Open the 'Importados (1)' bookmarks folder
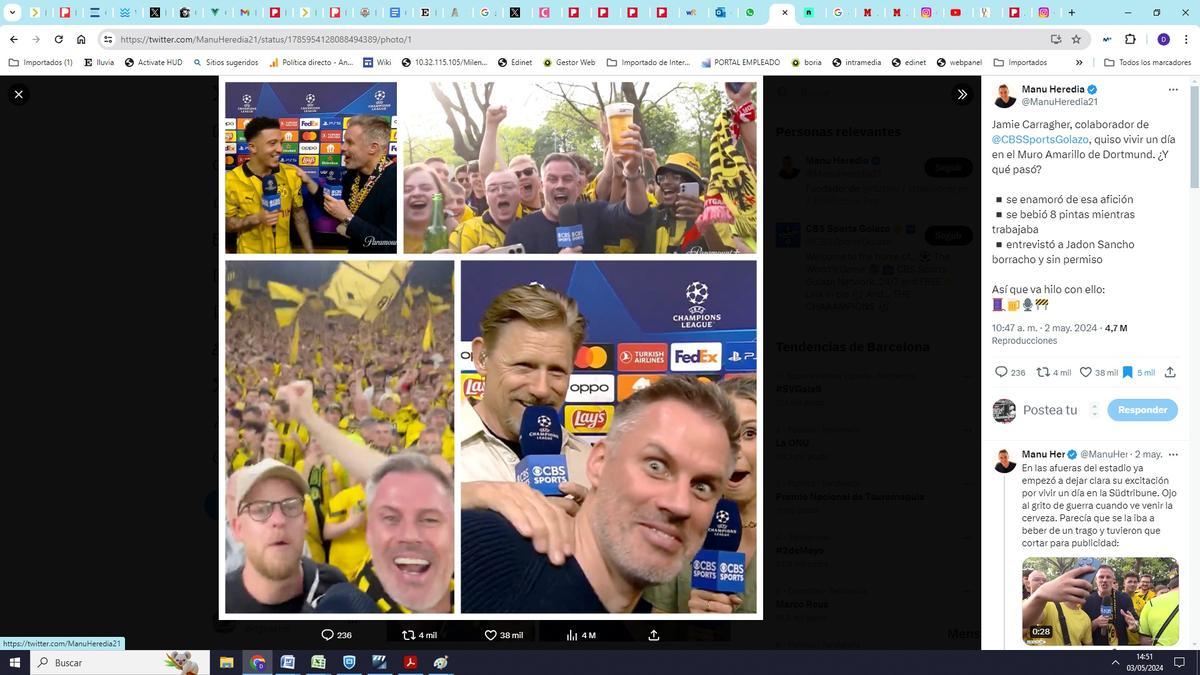1200x675 pixels. pos(41,62)
